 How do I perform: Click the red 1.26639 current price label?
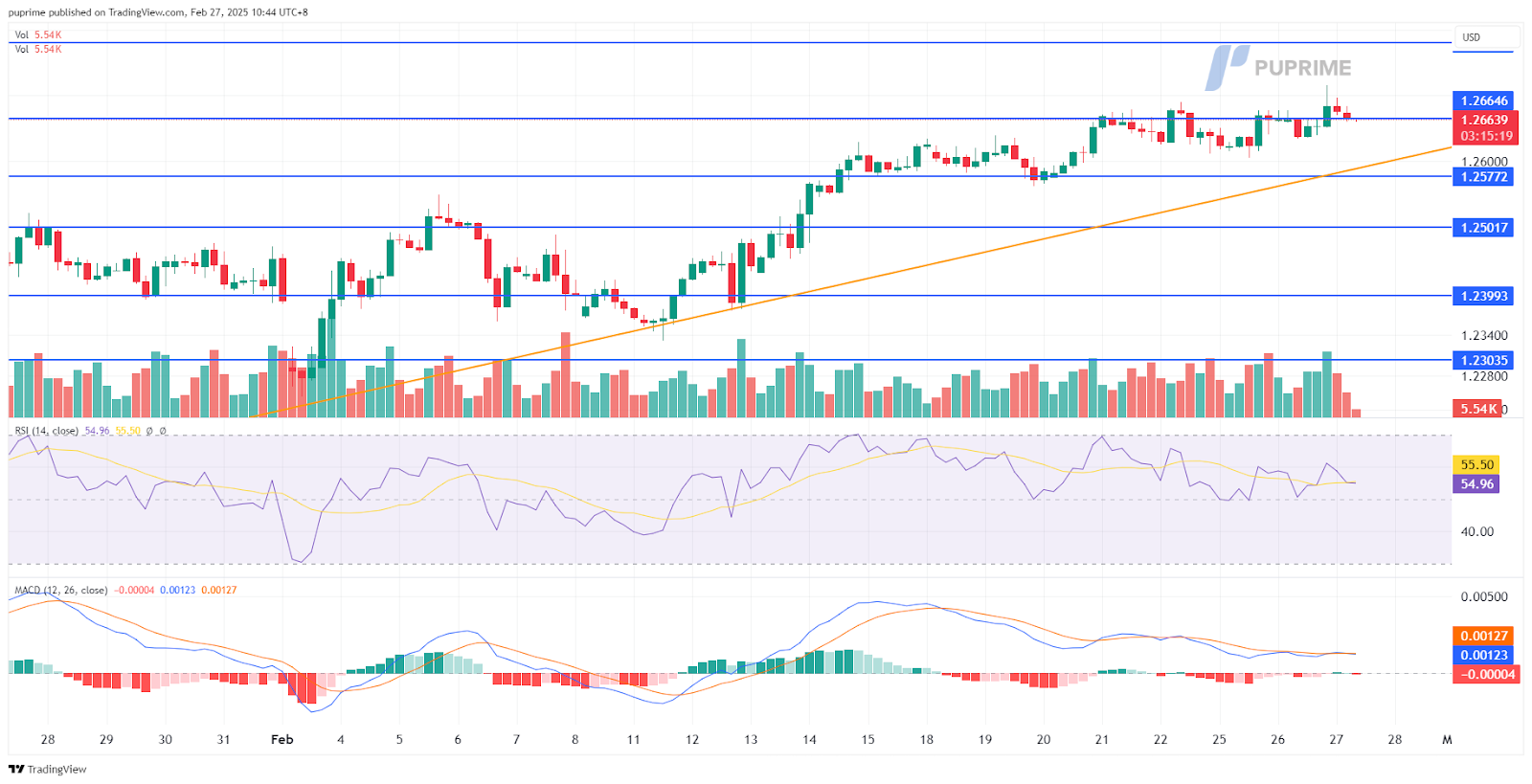pos(1485,120)
